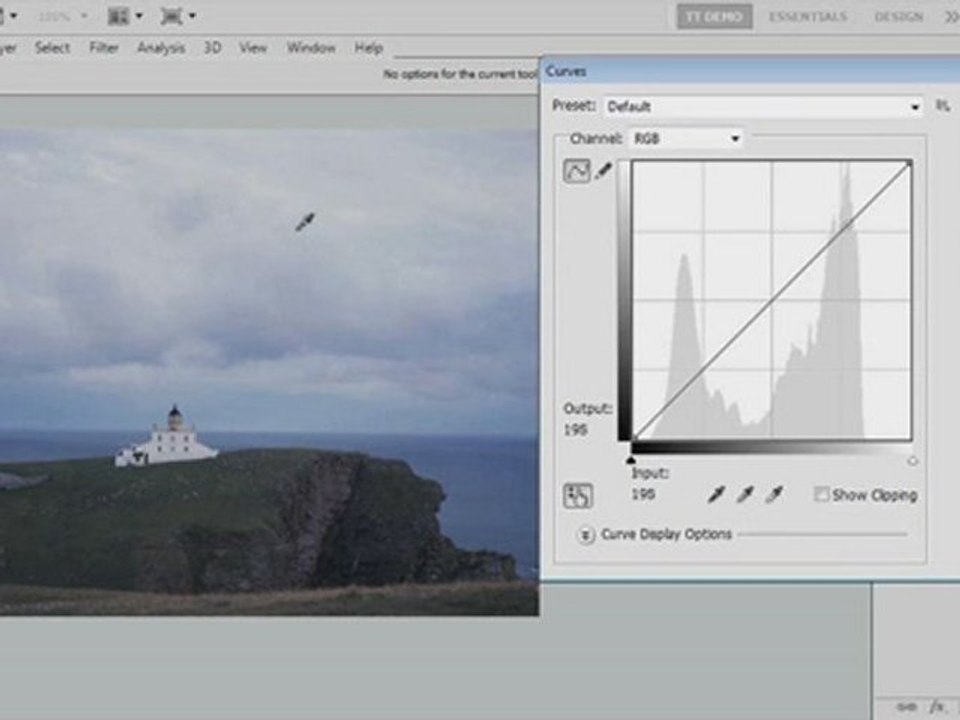This screenshot has height=720, width=960.
Task: Pick the black point eyedropper
Action: pyautogui.click(x=716, y=494)
